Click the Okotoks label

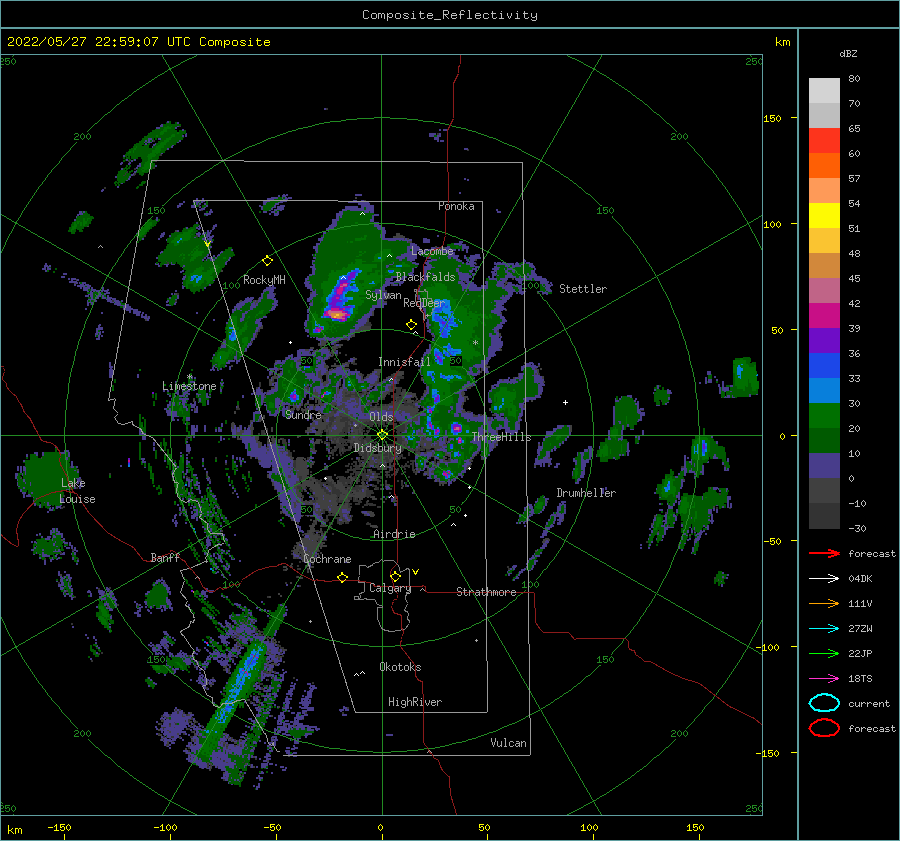pos(400,667)
